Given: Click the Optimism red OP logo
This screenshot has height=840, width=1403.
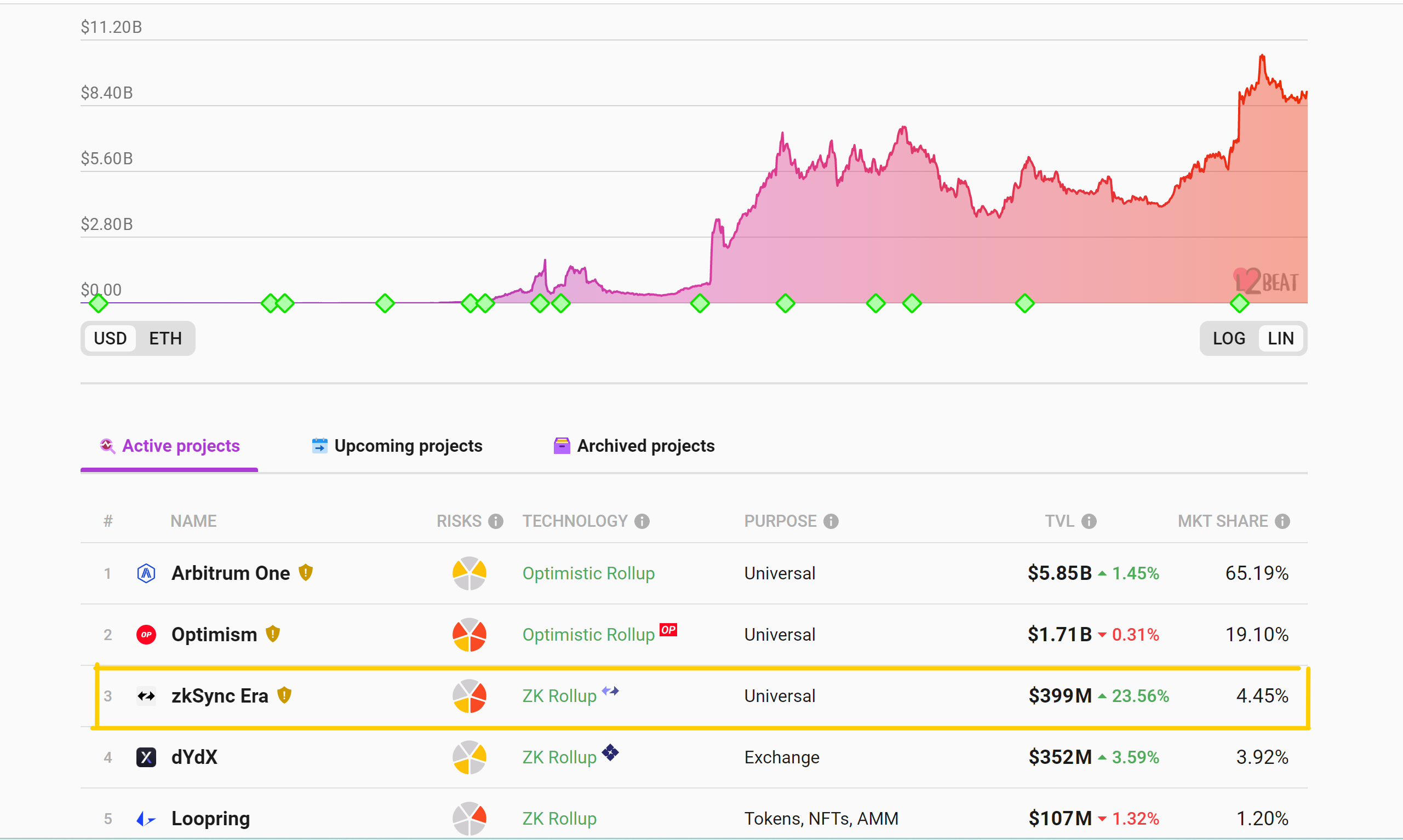Looking at the screenshot, I should point(146,635).
